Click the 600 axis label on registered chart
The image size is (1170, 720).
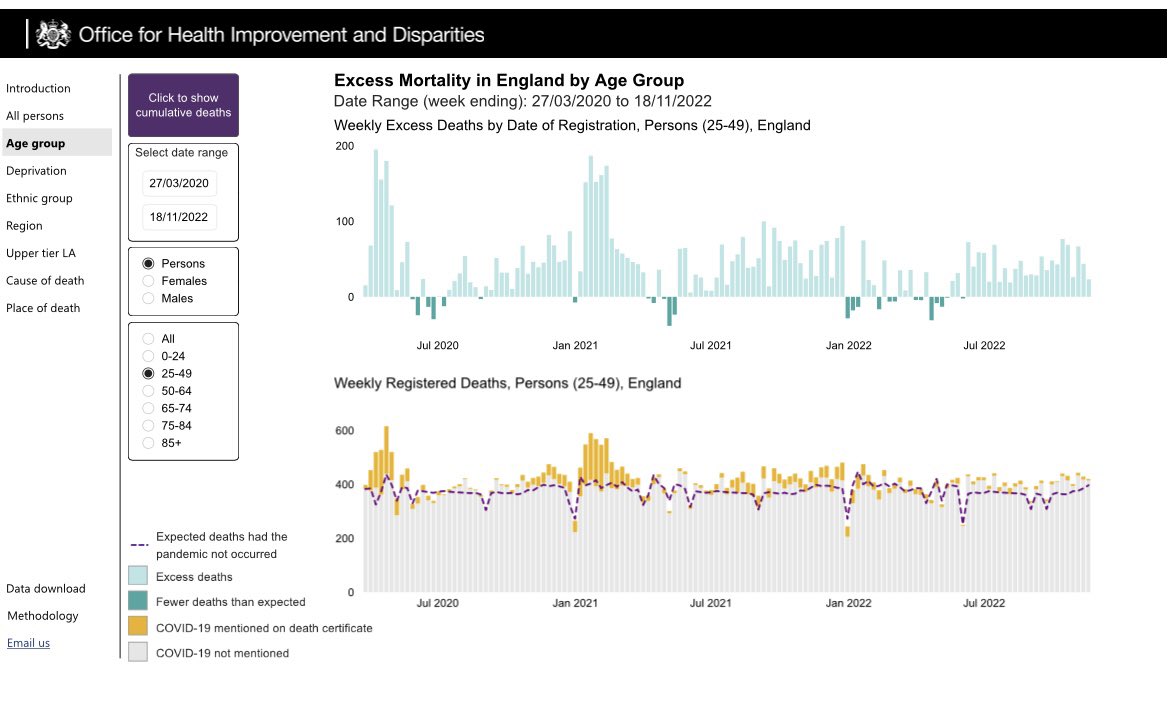click(345, 431)
